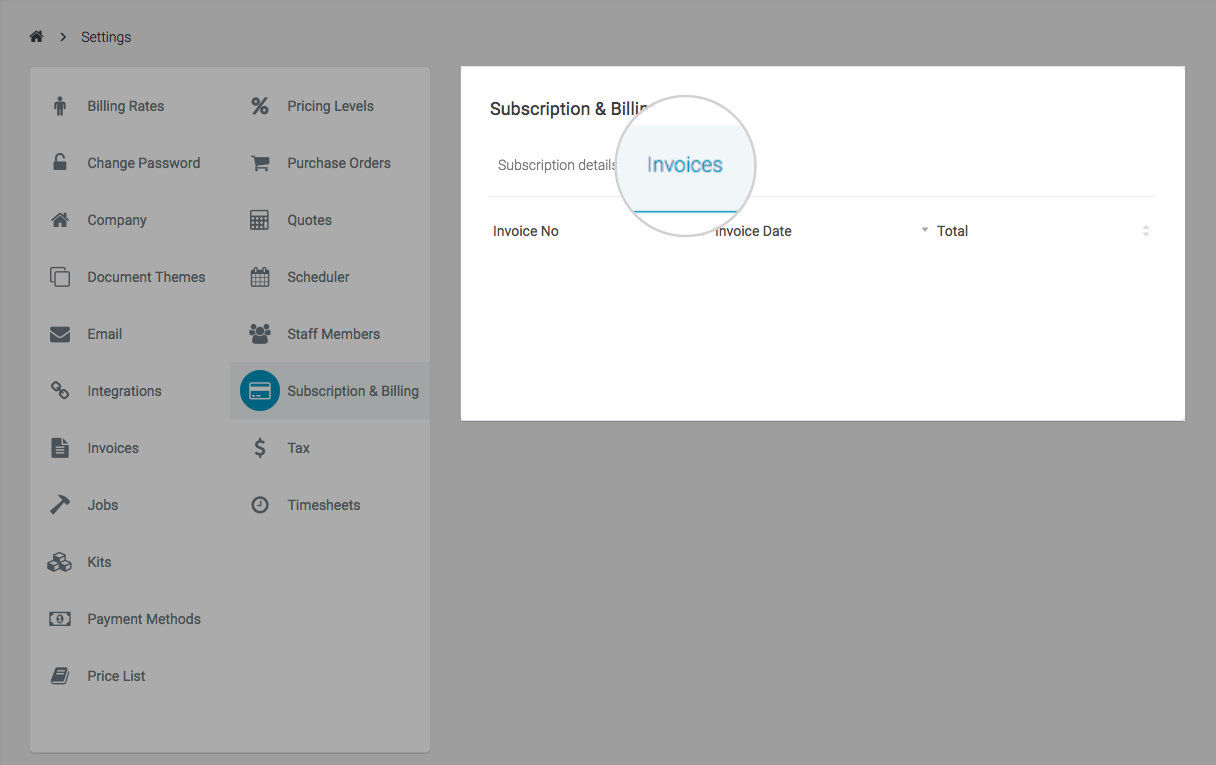Open Quotes settings
Screen dimensions: 1216x765
click(309, 220)
